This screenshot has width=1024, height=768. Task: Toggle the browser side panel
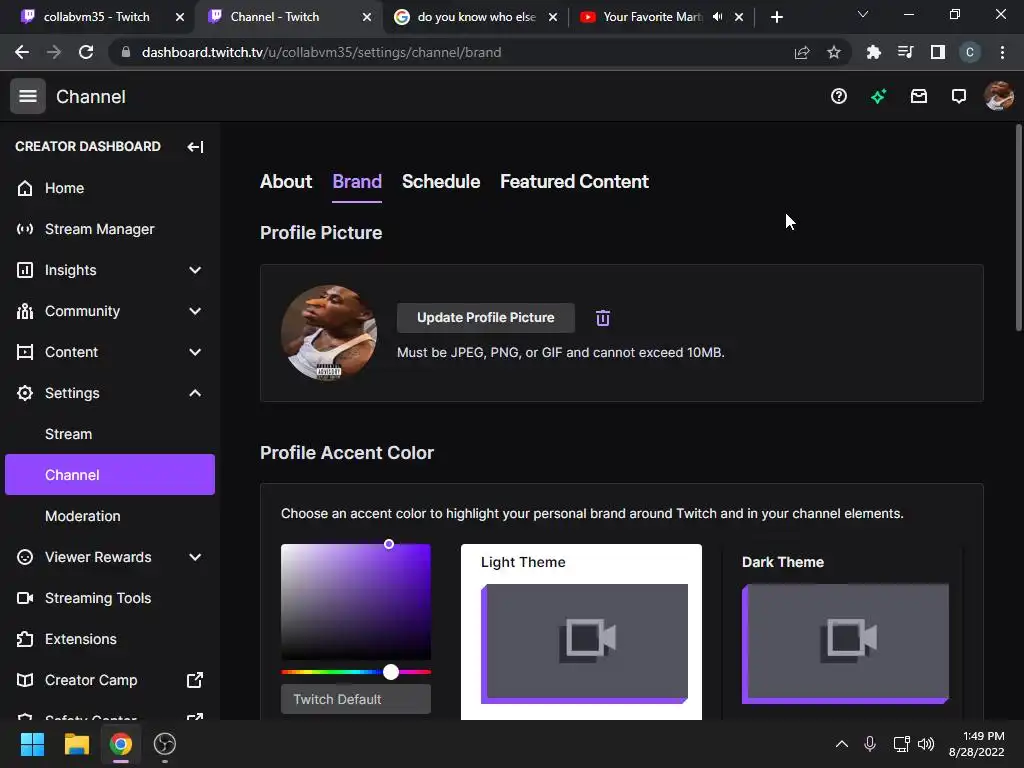pos(938,52)
